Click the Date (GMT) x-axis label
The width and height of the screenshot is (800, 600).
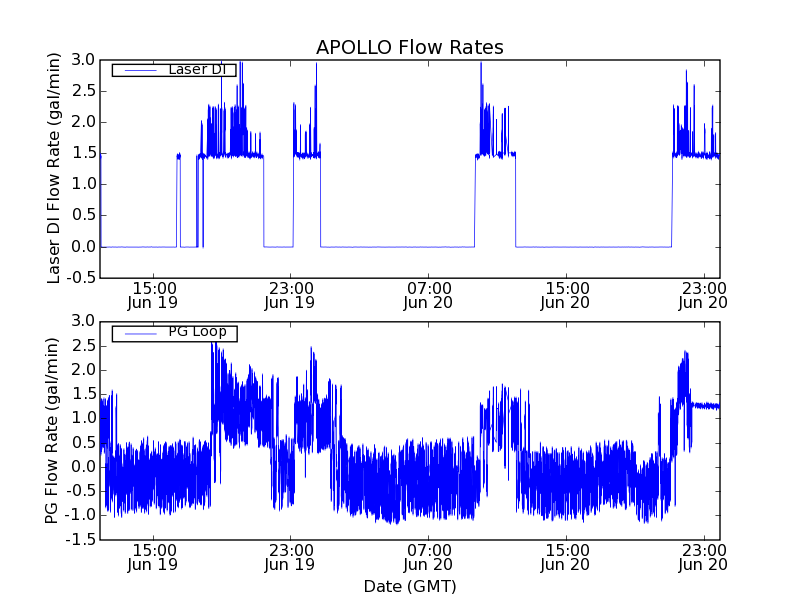coord(409,586)
